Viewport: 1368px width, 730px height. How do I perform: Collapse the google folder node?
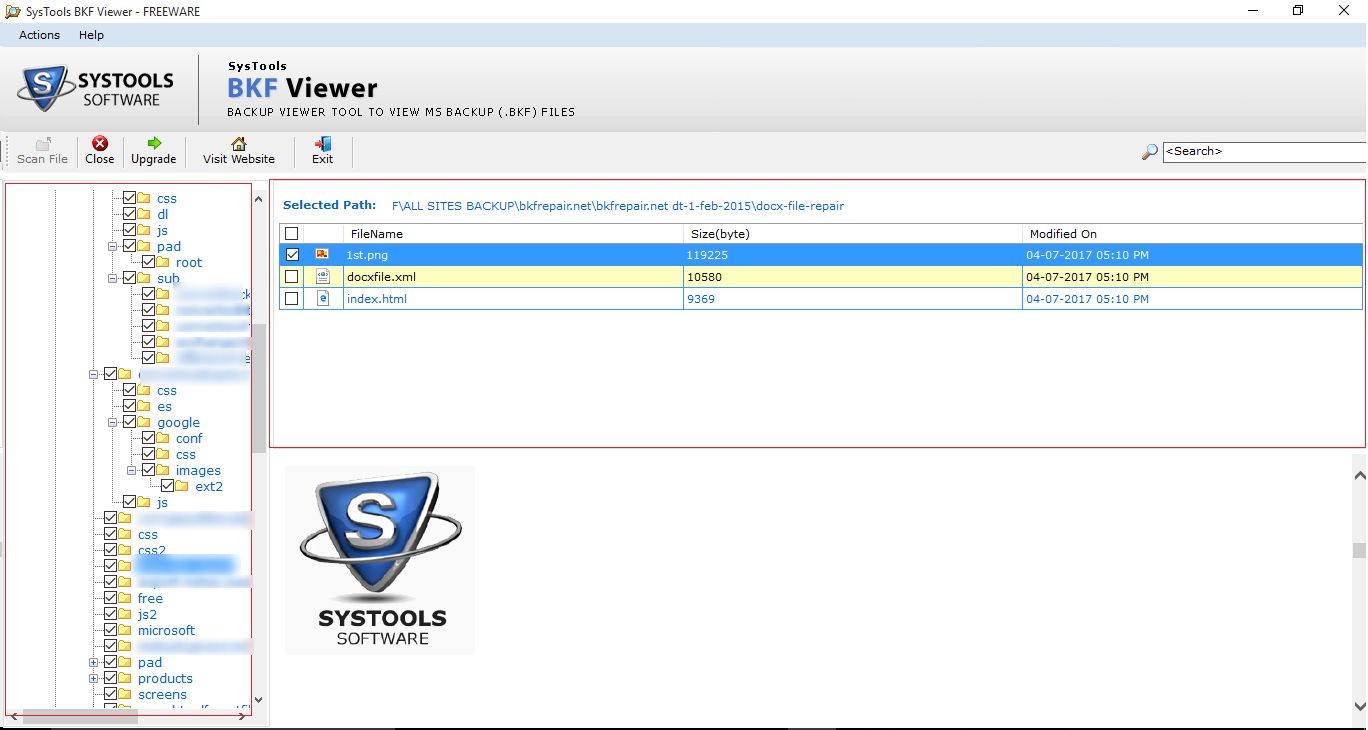tap(112, 422)
